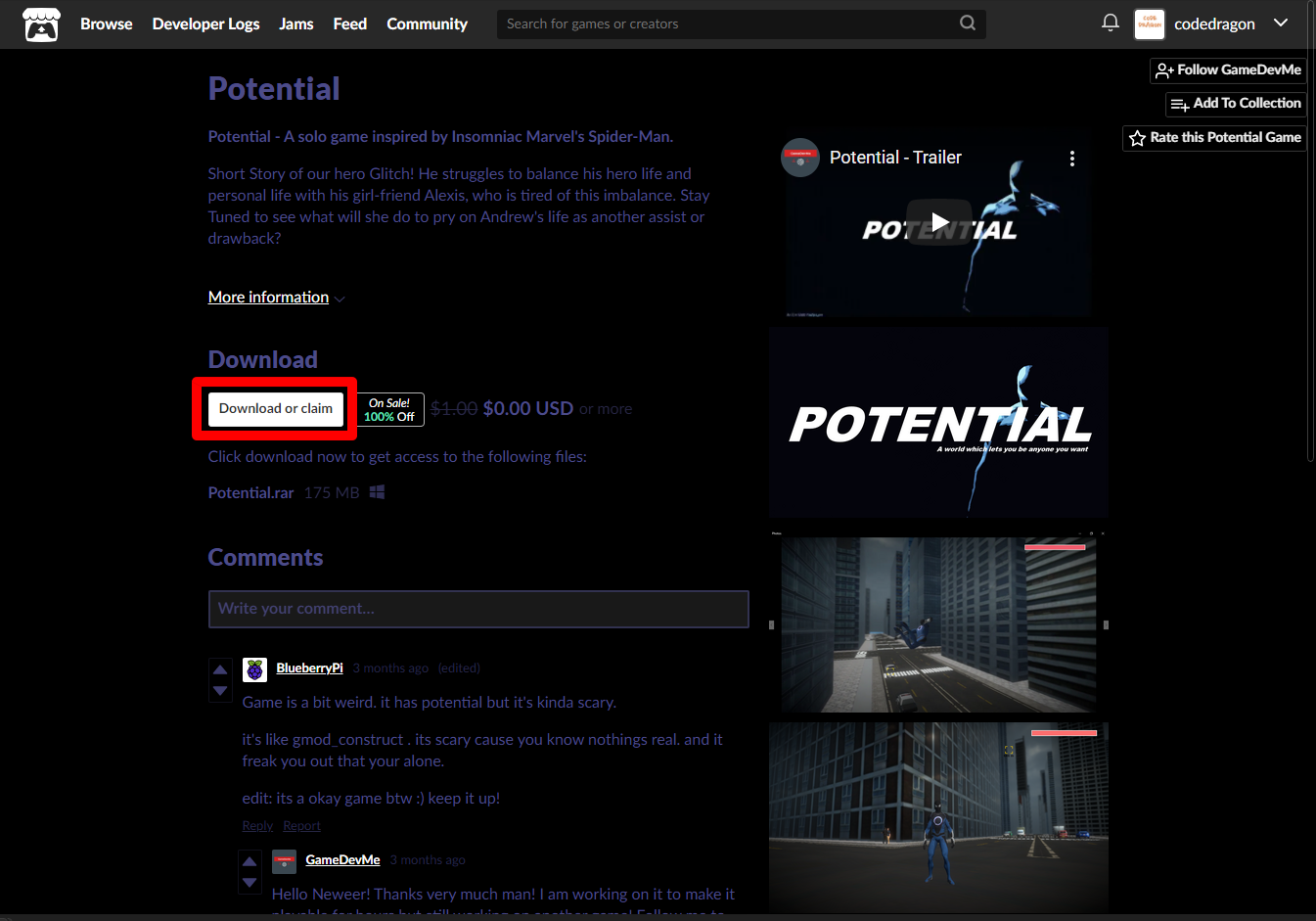1316x921 pixels.
Task: Go to Developer Logs
Action: pyautogui.click(x=205, y=23)
